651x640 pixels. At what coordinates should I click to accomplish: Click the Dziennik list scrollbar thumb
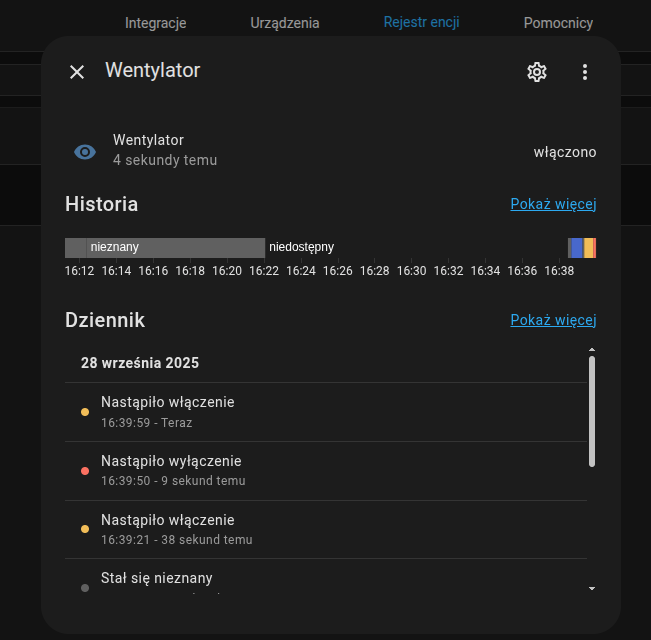tap(592, 410)
